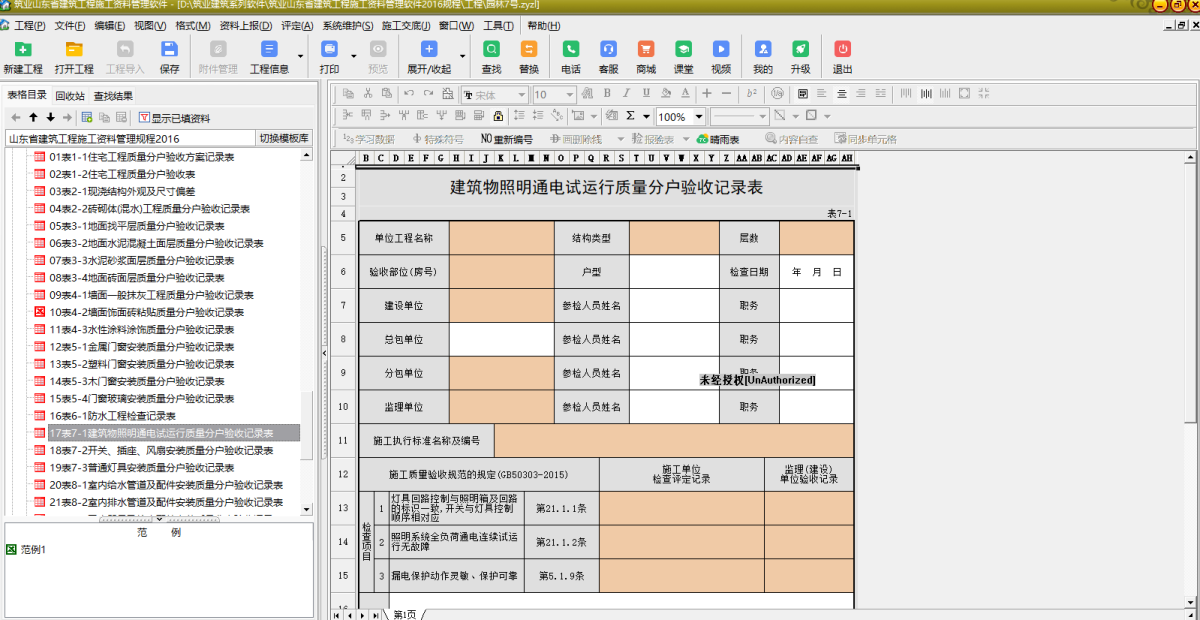
Task: Click the 查找 (Find) icon
Action: point(490,57)
